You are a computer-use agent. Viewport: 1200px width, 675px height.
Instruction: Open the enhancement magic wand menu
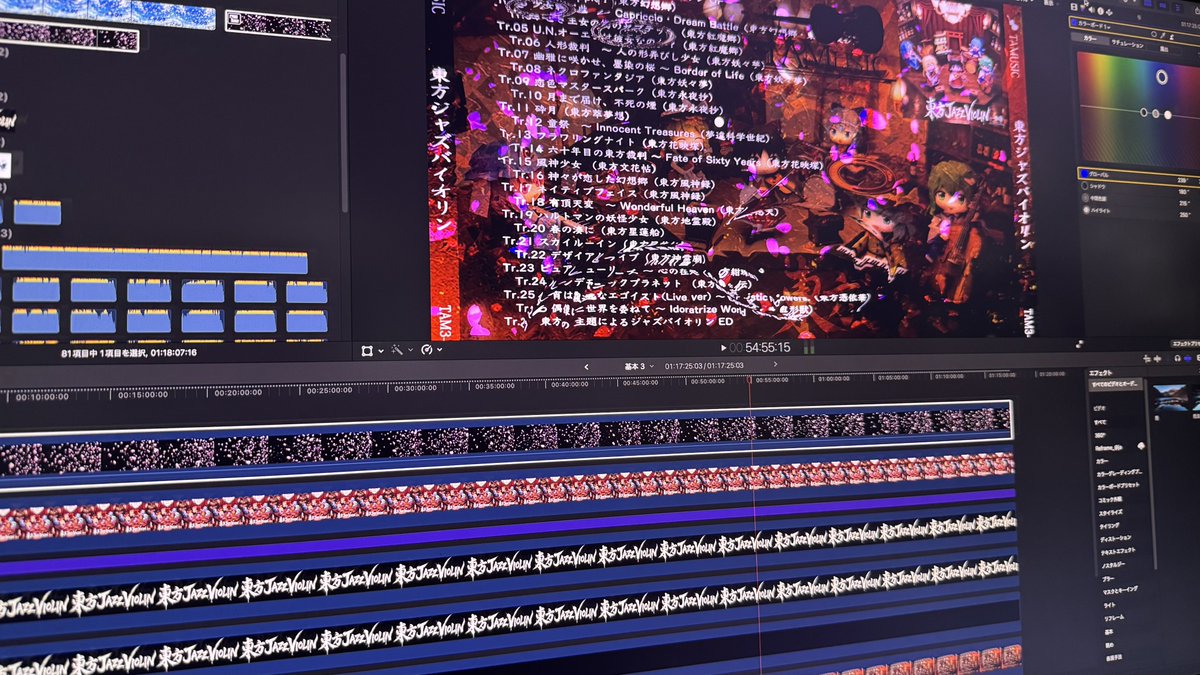tap(396, 350)
